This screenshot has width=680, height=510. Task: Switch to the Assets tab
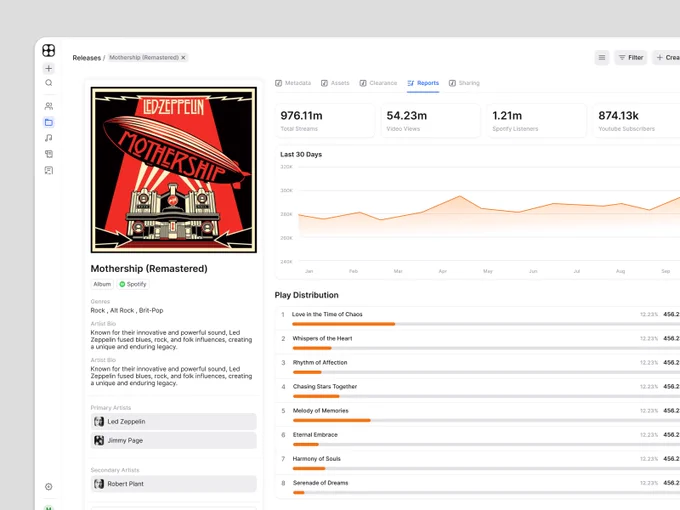(x=335, y=83)
